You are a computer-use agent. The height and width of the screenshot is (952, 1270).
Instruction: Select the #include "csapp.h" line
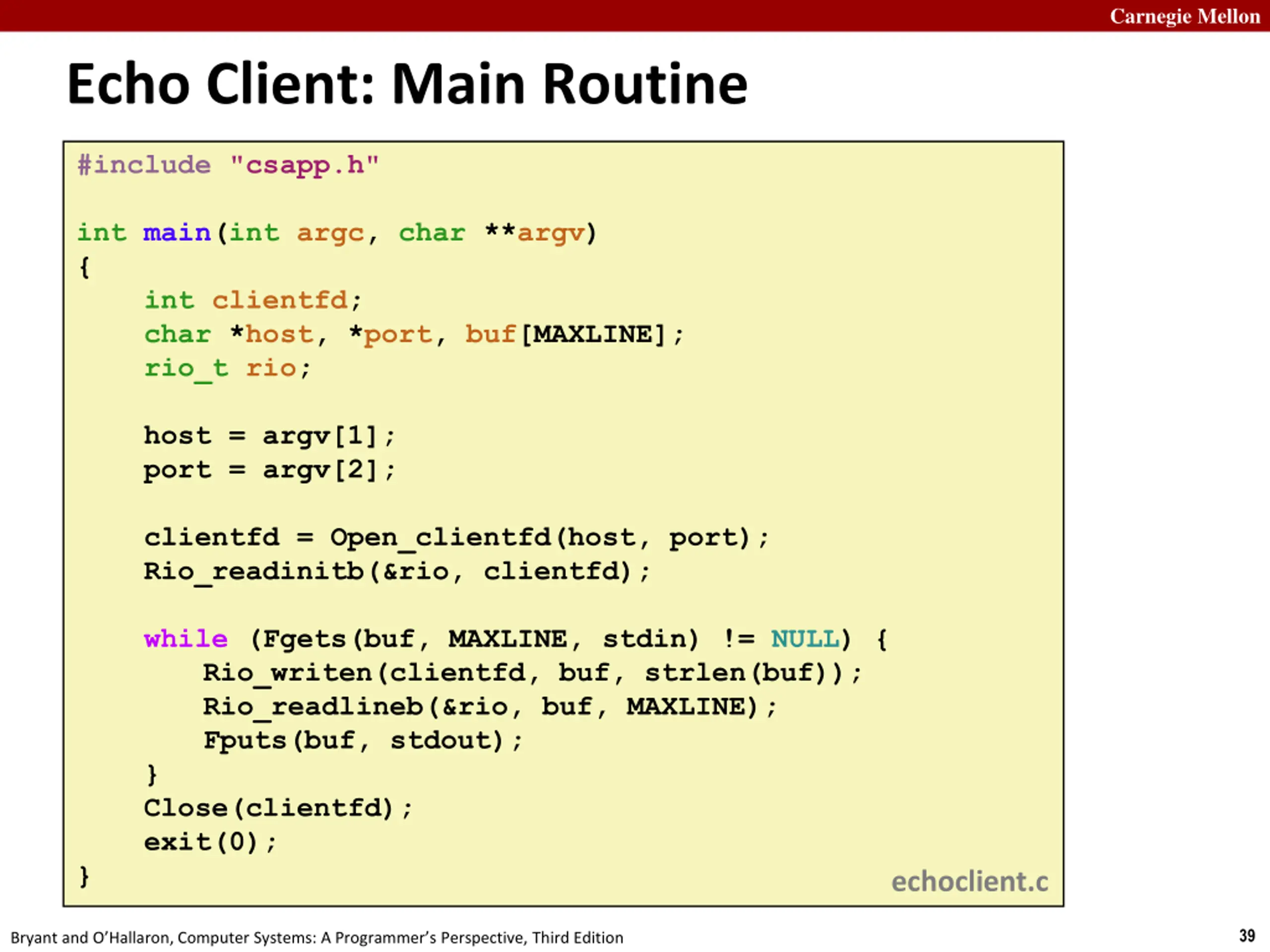pyautogui.click(x=229, y=166)
